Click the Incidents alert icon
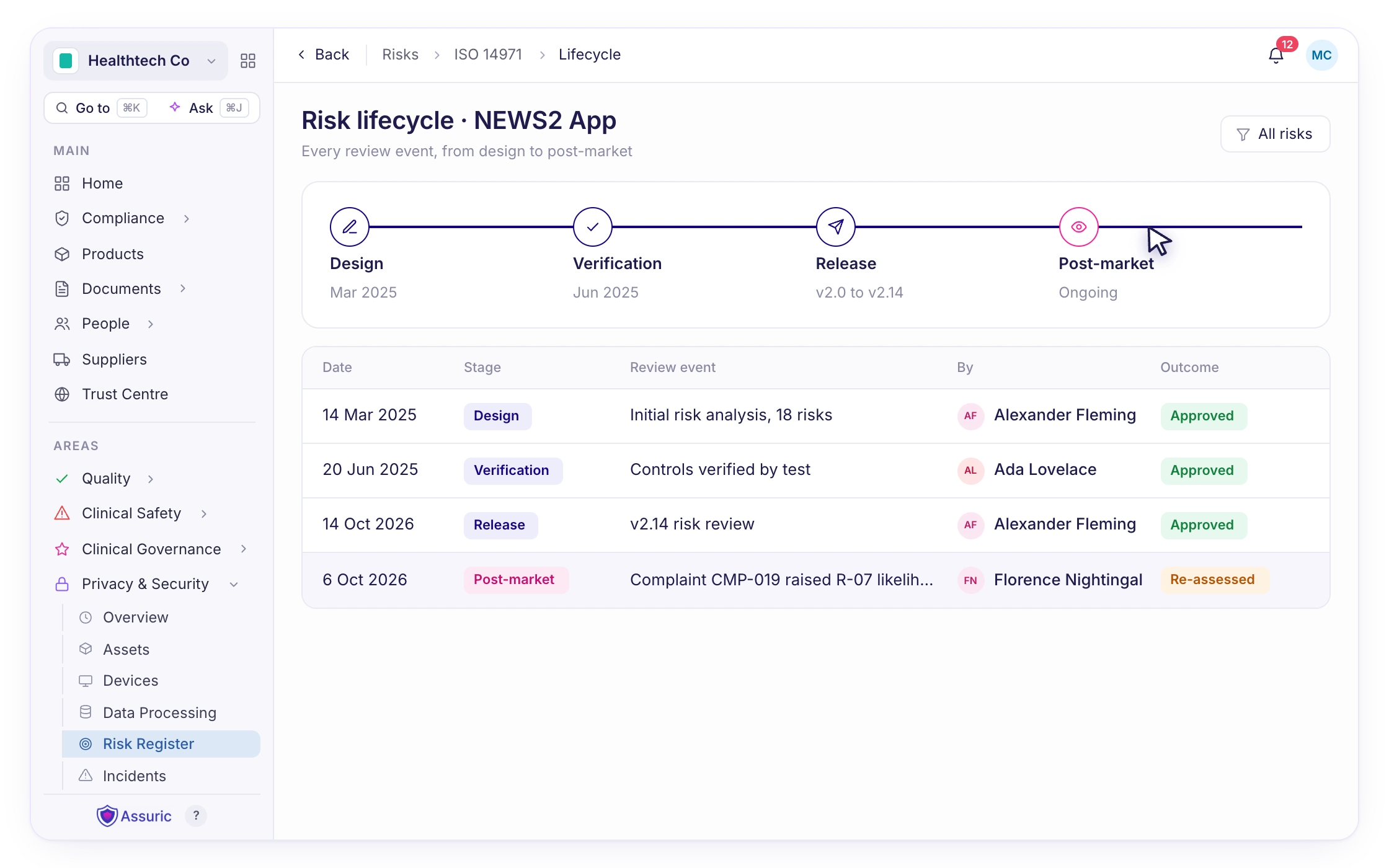The image size is (1389, 868). (x=86, y=776)
